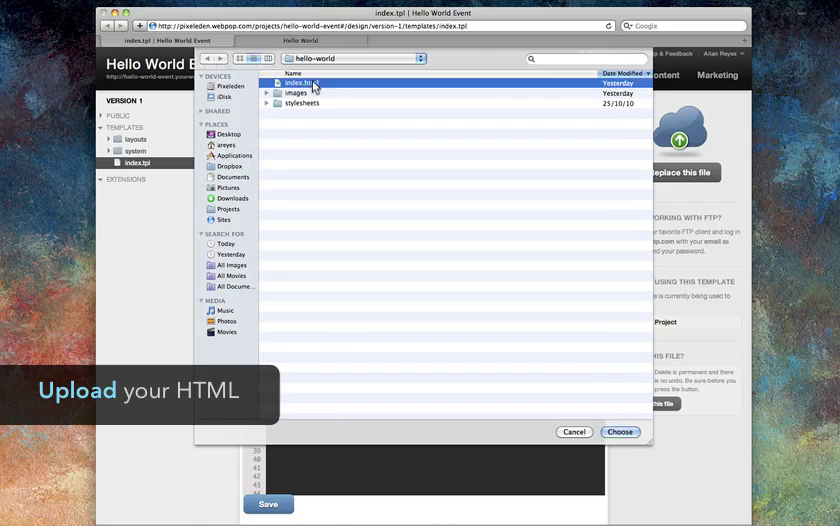This screenshot has width=840, height=526.
Task: Open the Allan Reyes user menu
Action: pos(724,54)
